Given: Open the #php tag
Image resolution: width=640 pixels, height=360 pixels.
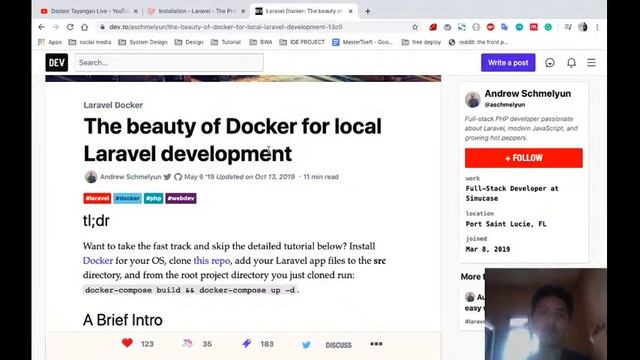Looking at the screenshot, I should [x=153, y=198].
